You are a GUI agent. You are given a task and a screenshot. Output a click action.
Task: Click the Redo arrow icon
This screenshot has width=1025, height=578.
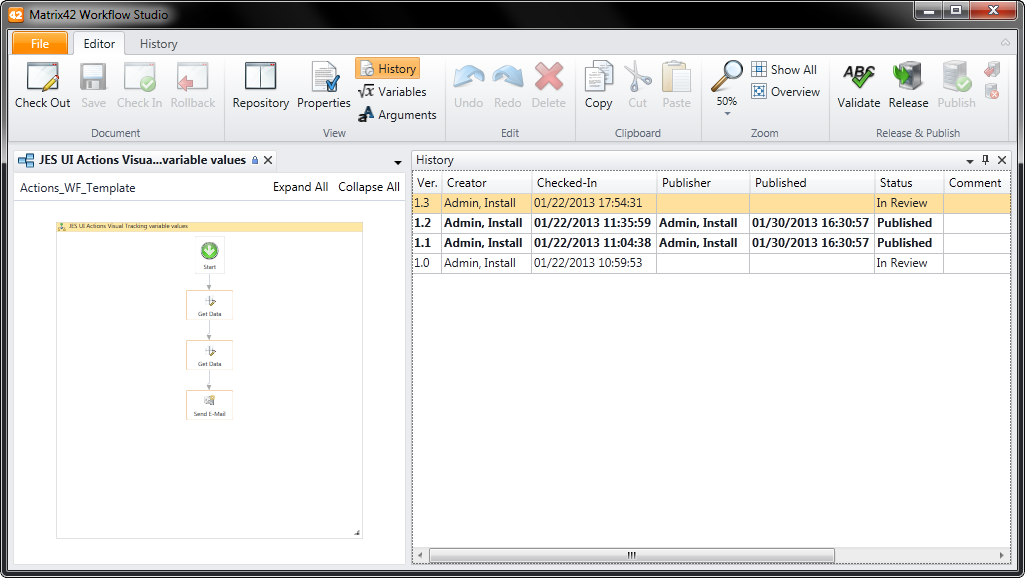pyautogui.click(x=508, y=76)
